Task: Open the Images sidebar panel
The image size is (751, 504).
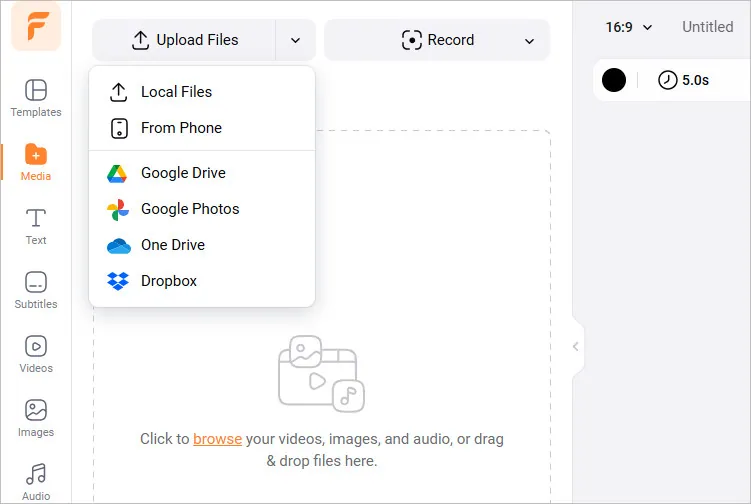Action: (36, 419)
